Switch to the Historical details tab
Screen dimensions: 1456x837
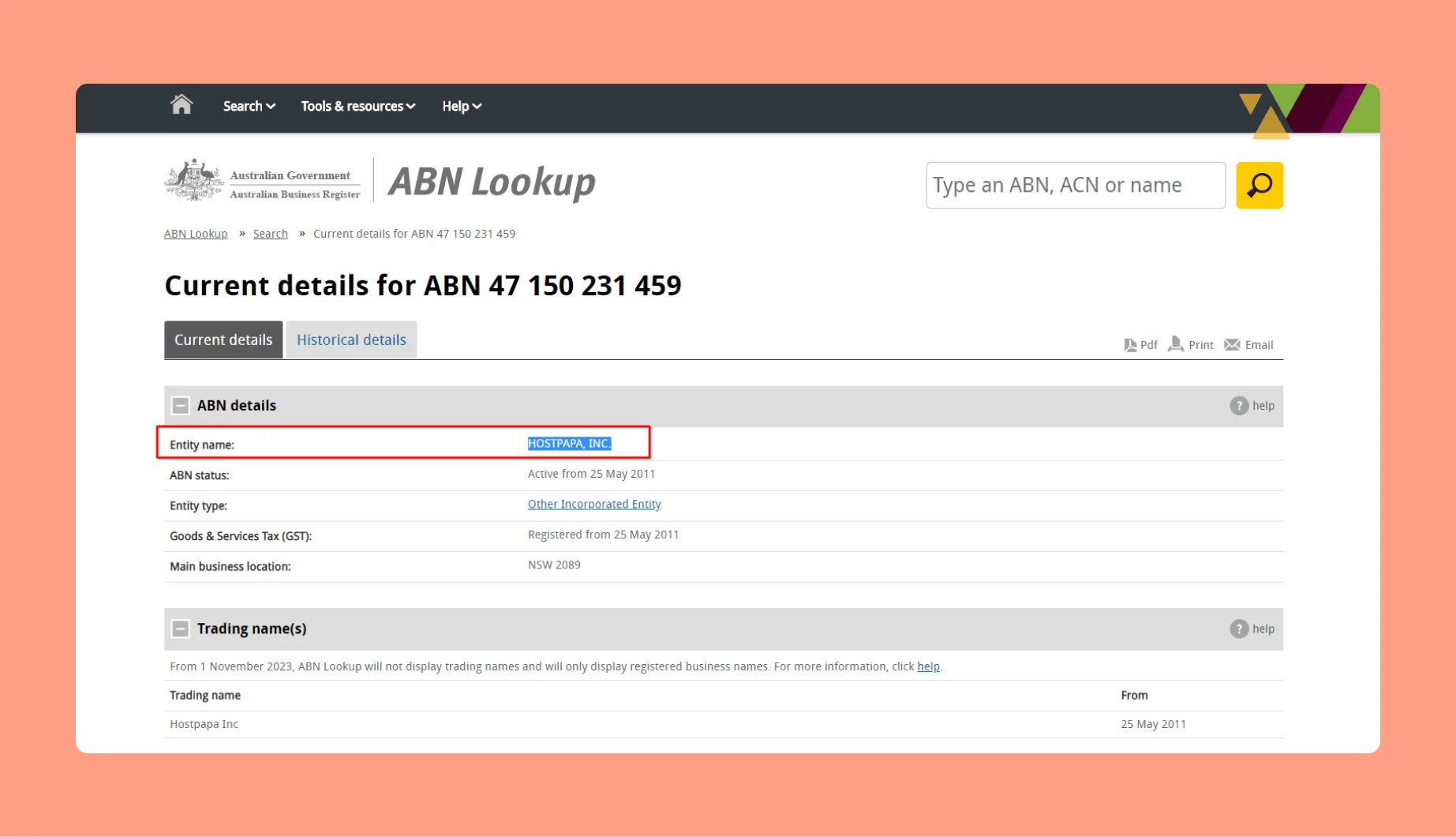(351, 340)
